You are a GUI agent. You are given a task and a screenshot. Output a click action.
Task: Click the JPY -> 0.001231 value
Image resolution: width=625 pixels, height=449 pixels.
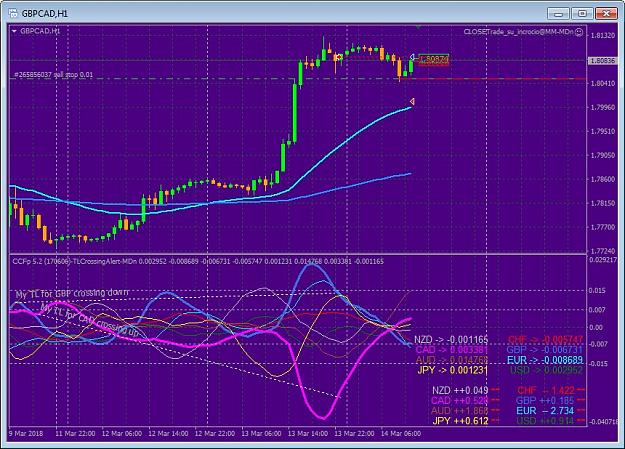452,370
